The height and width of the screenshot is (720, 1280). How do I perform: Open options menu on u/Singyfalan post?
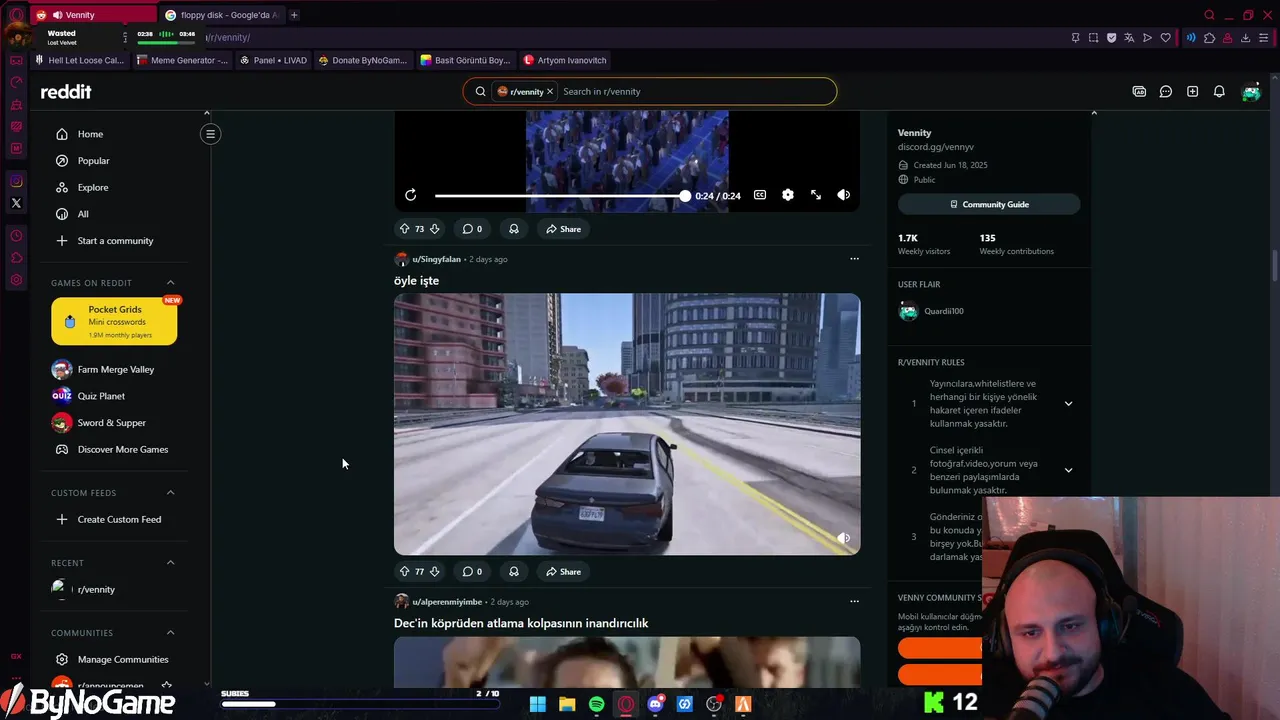coord(854,259)
